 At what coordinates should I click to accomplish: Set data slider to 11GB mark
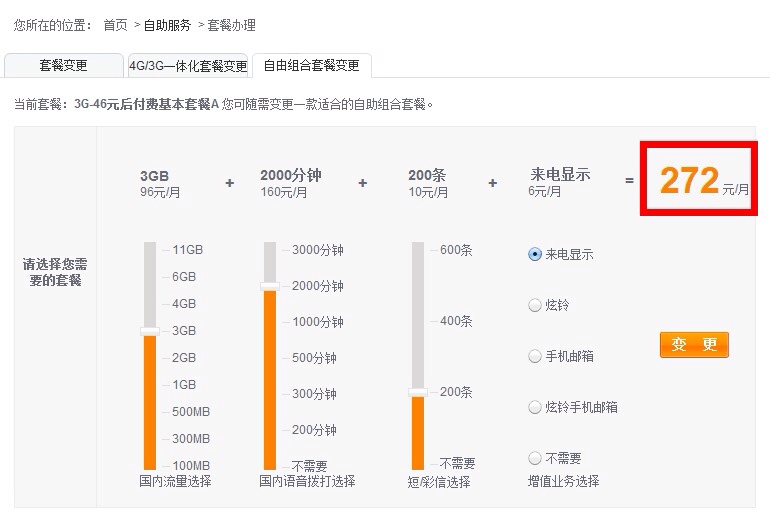point(150,250)
